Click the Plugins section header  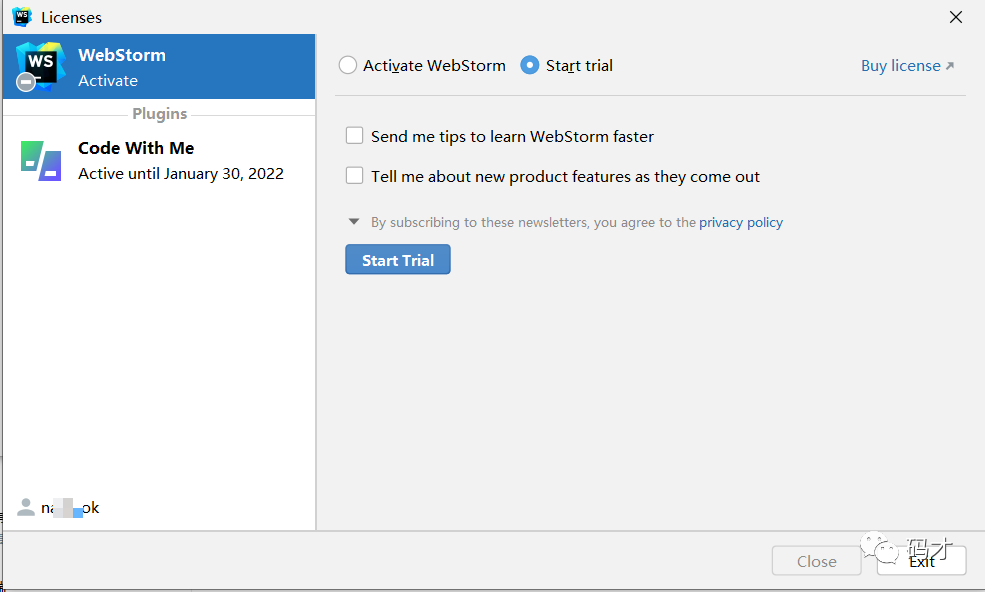159,114
